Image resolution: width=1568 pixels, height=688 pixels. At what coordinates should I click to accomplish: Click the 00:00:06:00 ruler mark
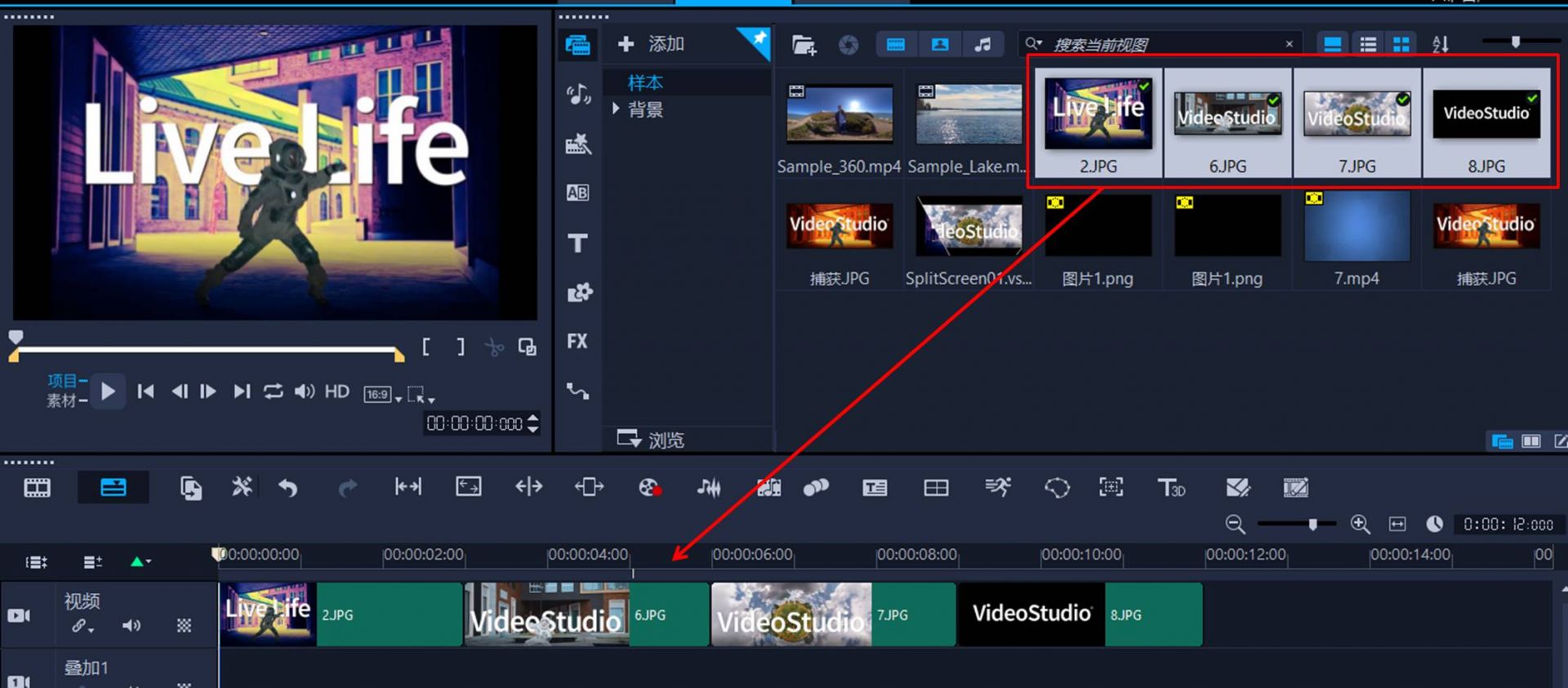click(x=752, y=555)
